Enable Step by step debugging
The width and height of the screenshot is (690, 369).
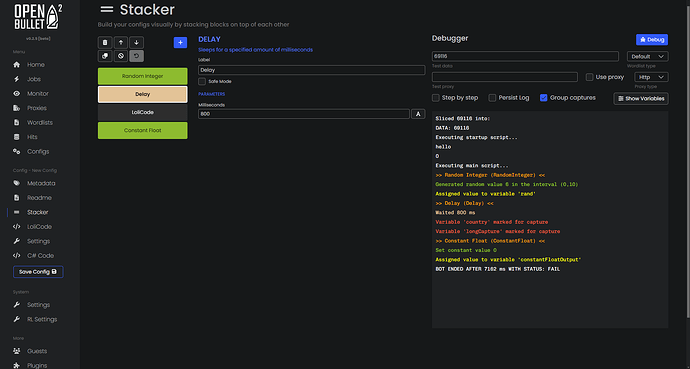click(436, 98)
